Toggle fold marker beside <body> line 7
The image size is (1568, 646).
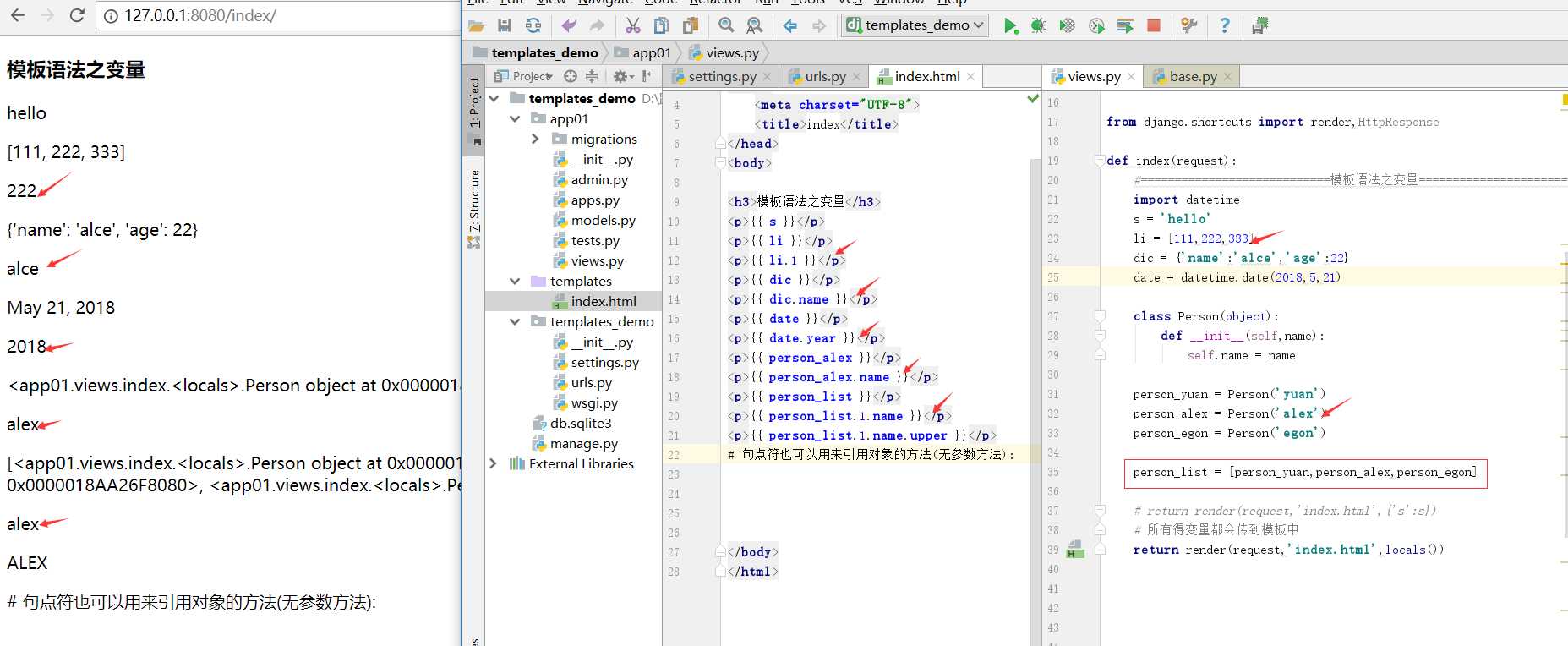(721, 162)
